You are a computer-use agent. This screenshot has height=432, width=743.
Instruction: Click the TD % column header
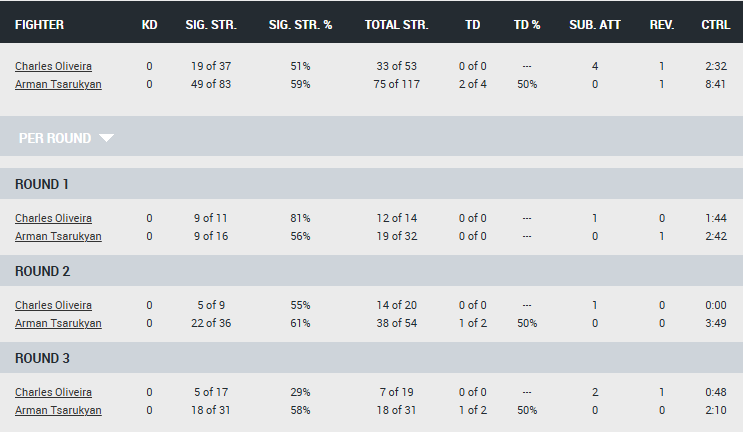pyautogui.click(x=527, y=25)
